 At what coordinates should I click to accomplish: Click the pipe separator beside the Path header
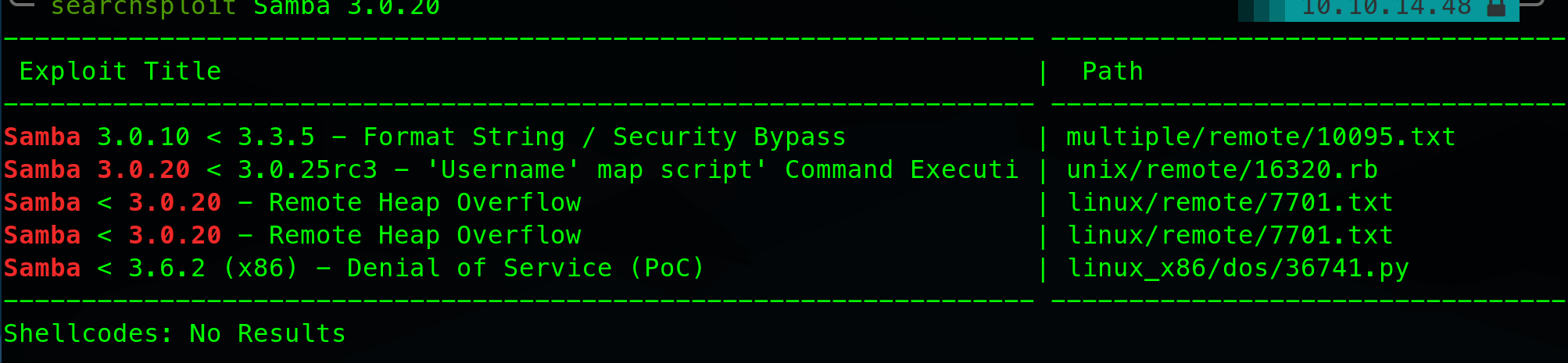1043,72
